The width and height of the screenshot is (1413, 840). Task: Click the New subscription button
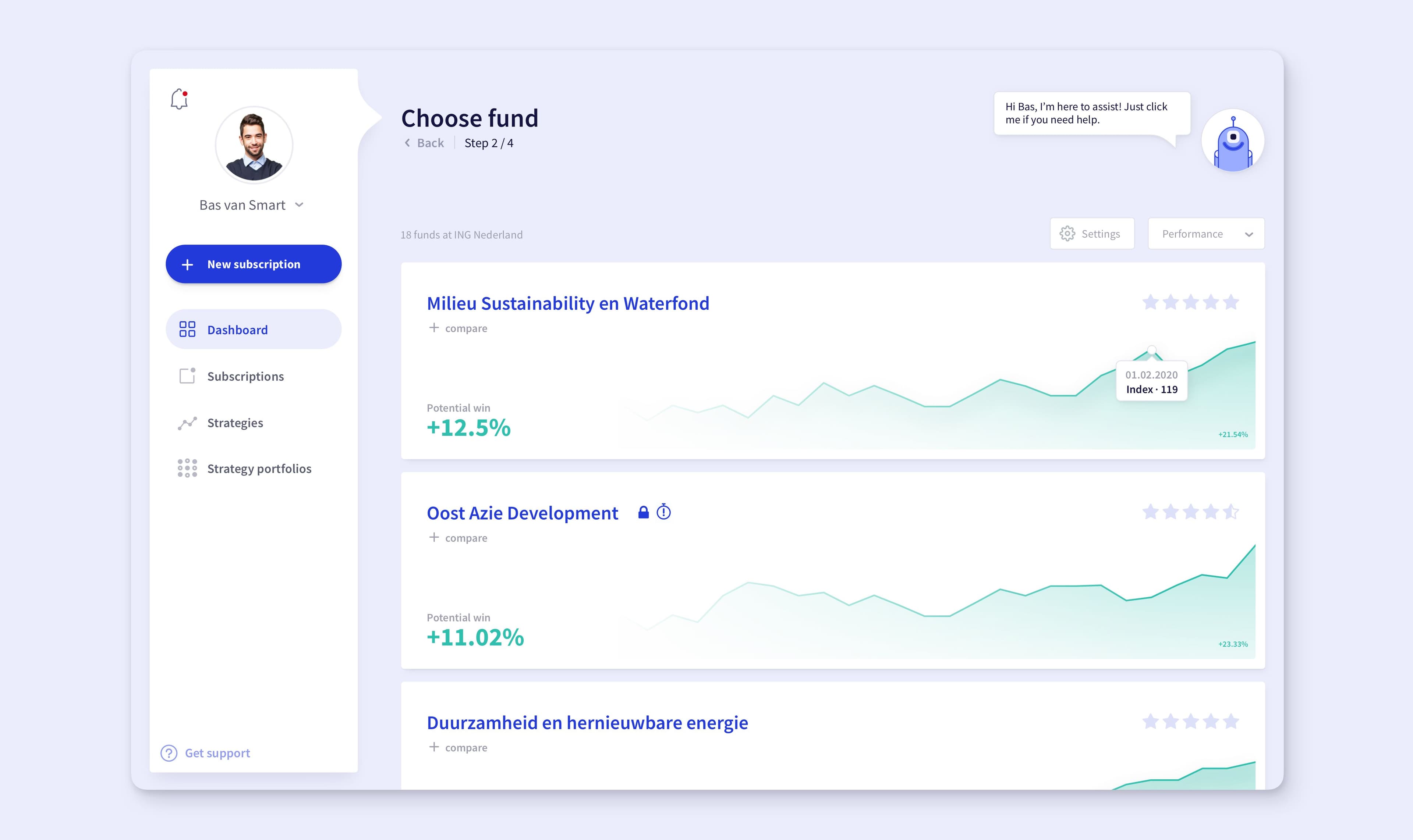[253, 264]
